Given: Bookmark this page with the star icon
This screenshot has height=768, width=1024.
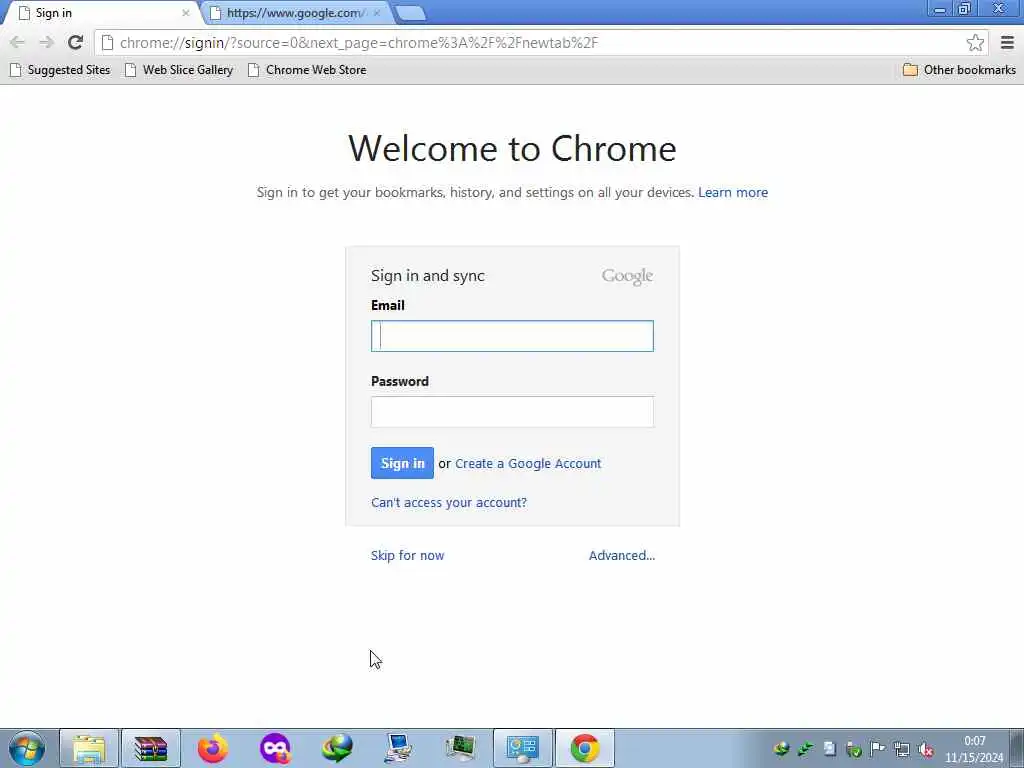Looking at the screenshot, I should (x=975, y=42).
